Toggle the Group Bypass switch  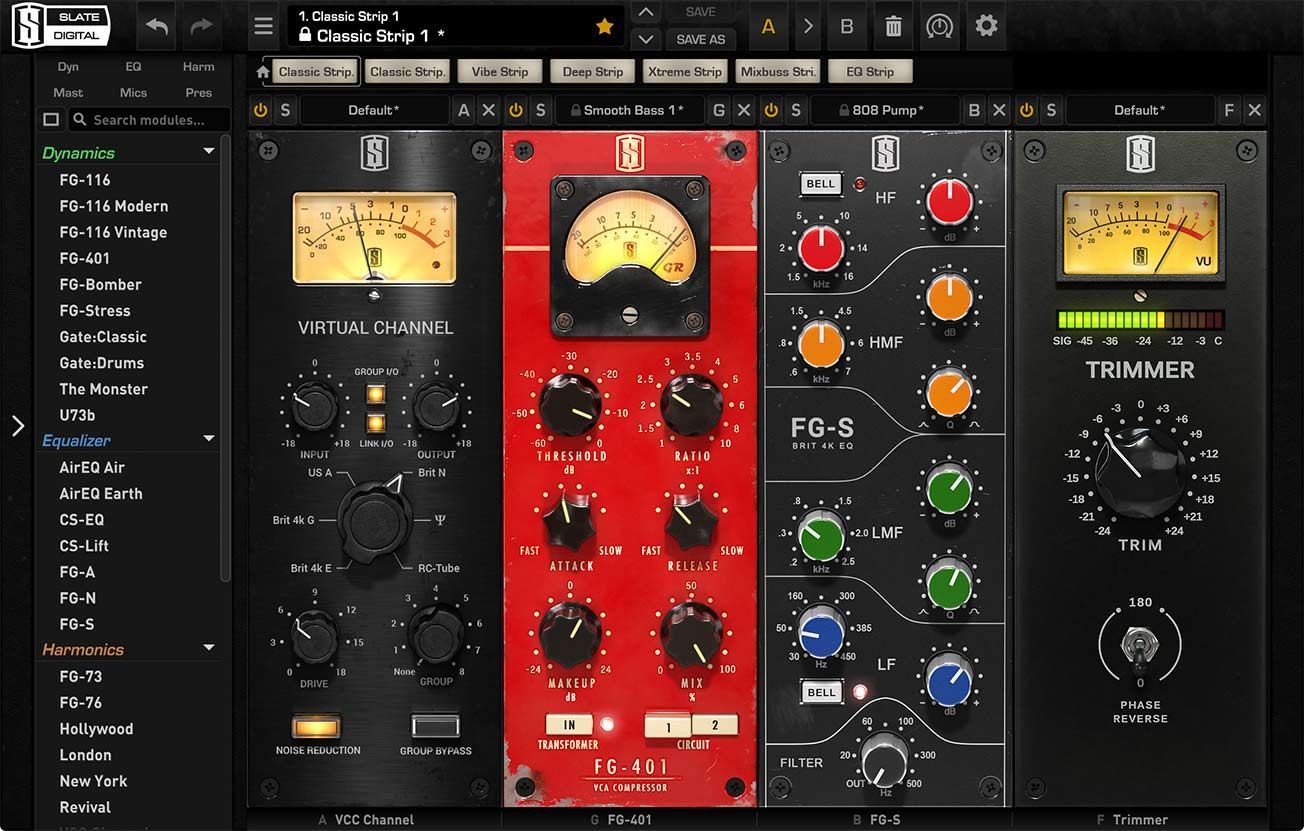(436, 725)
